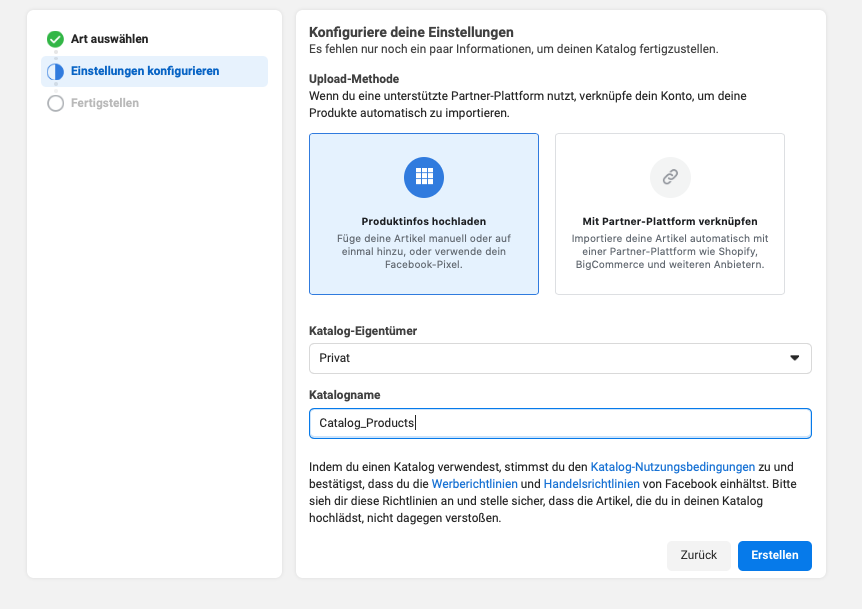Image resolution: width=862 pixels, height=609 pixels.
Task: Click the green checkmark icon beside Art auswählen
Action: click(55, 39)
